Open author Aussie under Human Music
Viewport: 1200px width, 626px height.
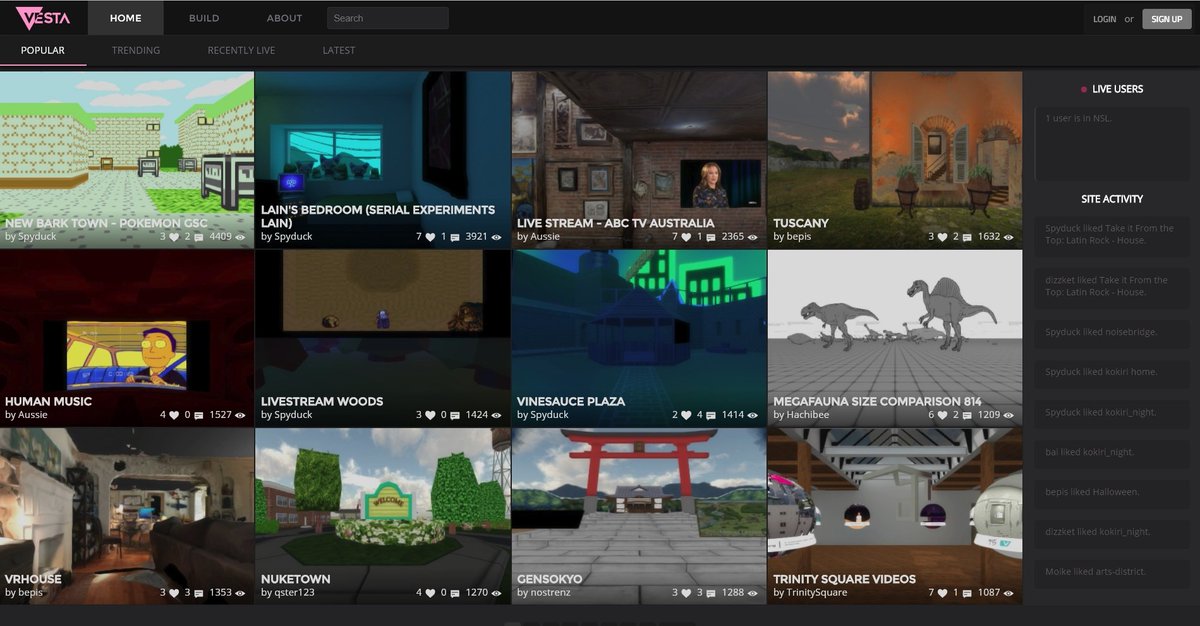point(33,415)
